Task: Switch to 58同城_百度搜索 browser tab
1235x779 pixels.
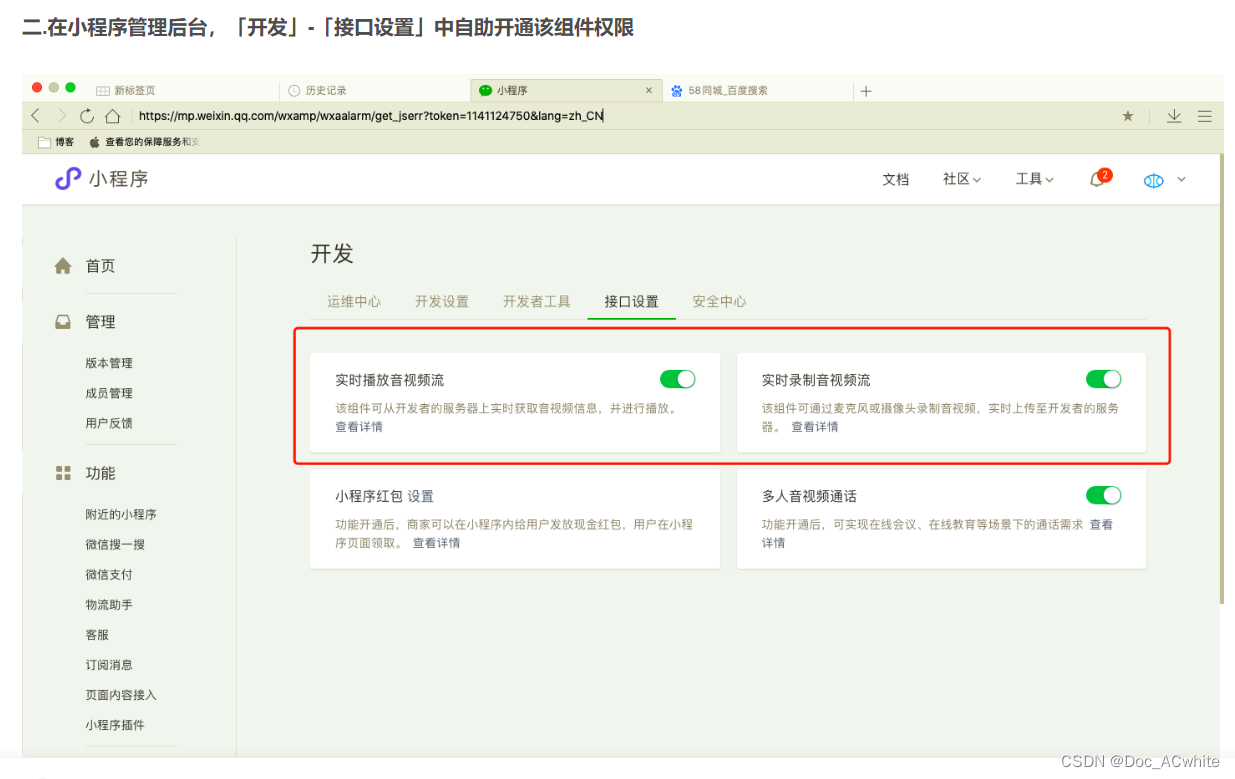Action: coord(757,91)
